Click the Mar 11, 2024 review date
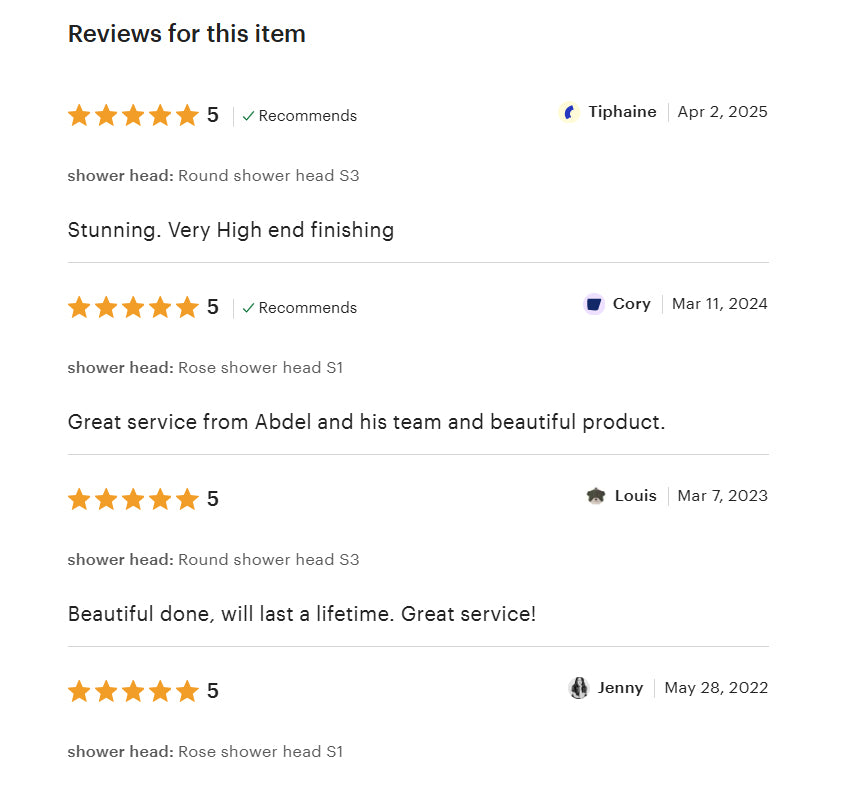 [720, 304]
